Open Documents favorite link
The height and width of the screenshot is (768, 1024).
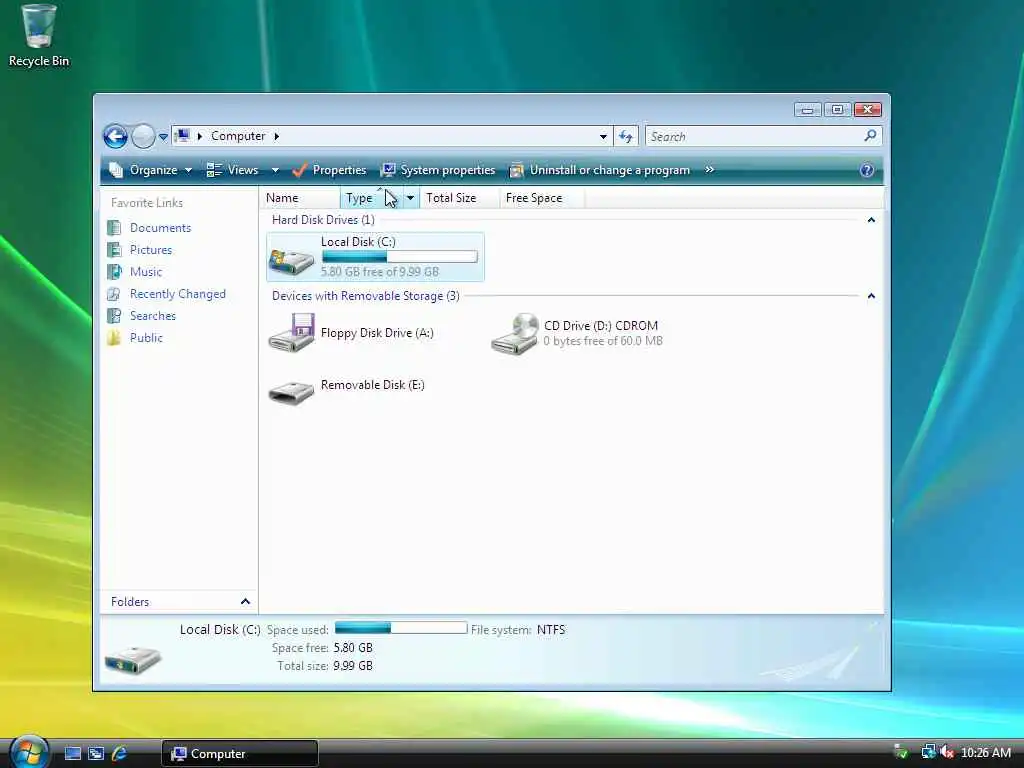point(161,228)
